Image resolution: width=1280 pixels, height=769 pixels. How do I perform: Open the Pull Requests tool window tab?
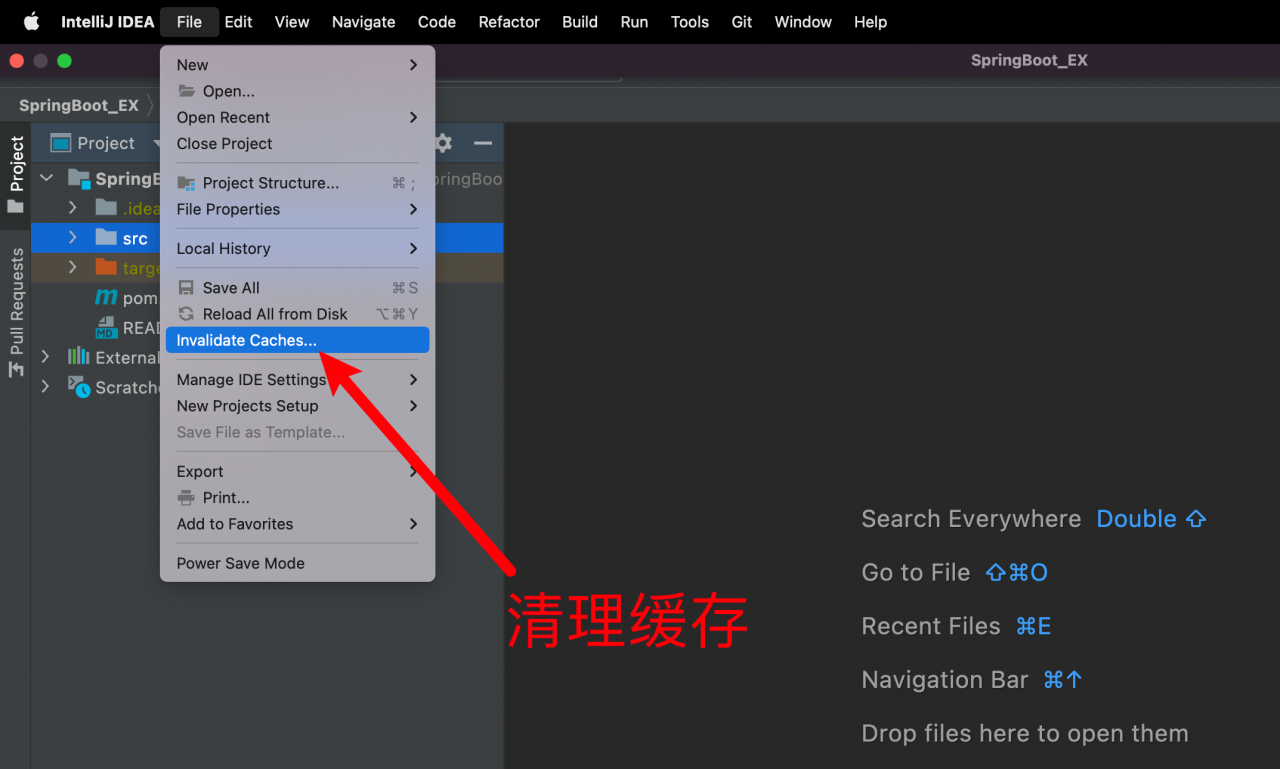coord(16,312)
